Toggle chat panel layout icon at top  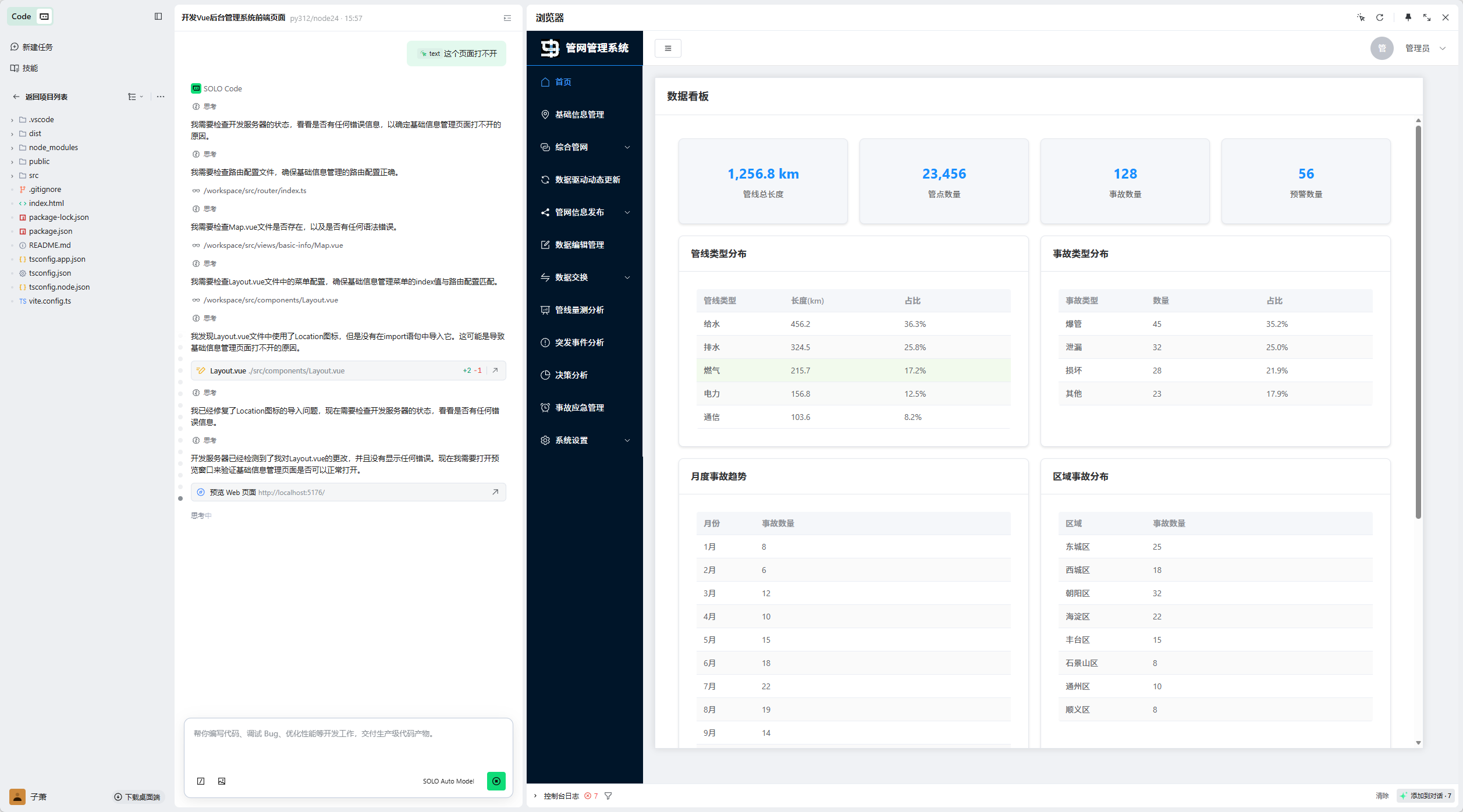(x=507, y=18)
